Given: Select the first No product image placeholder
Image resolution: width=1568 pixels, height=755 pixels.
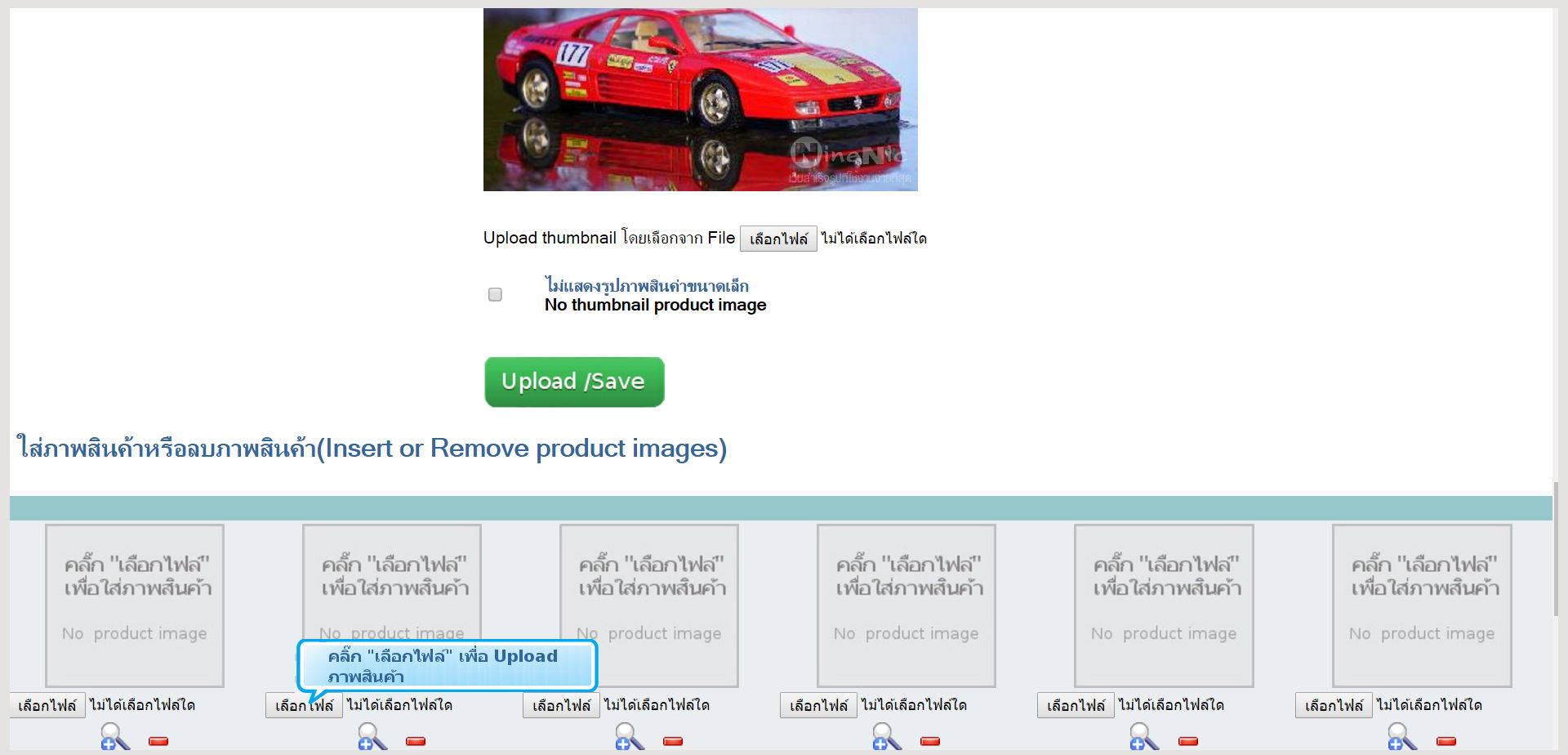Looking at the screenshot, I should (x=135, y=605).
